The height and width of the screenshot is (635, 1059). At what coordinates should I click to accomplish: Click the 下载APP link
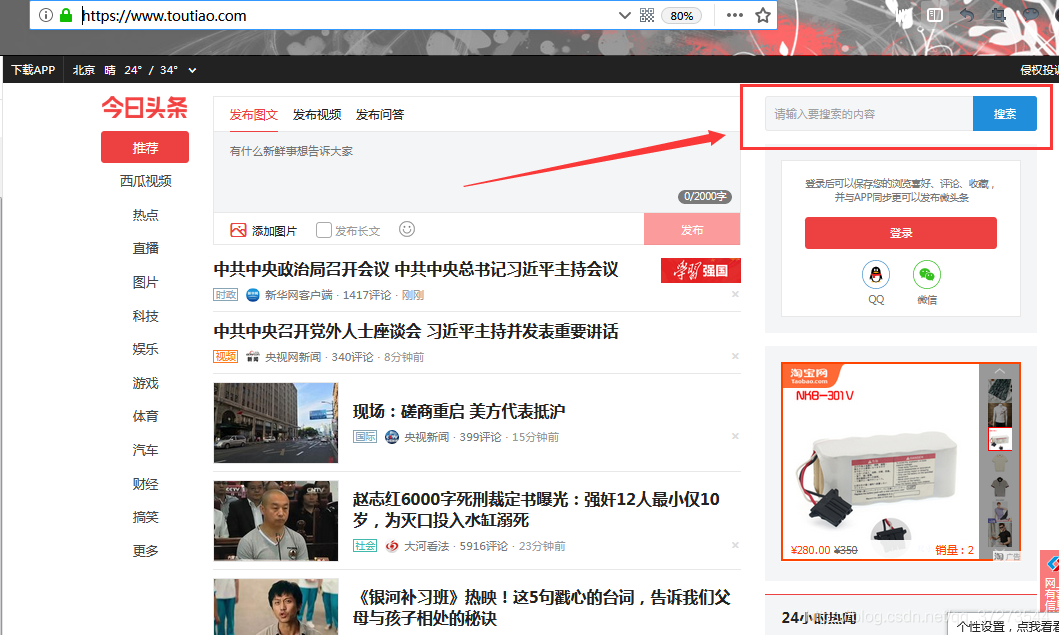click(x=33, y=70)
